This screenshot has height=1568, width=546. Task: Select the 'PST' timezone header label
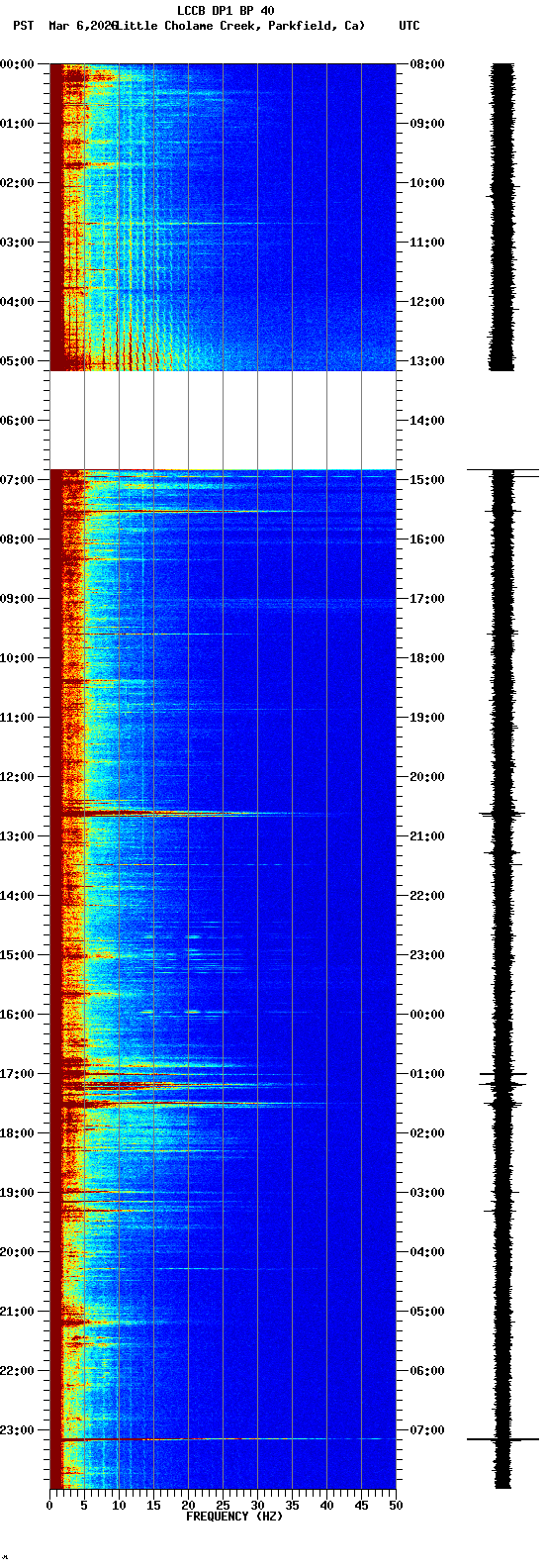[23, 26]
